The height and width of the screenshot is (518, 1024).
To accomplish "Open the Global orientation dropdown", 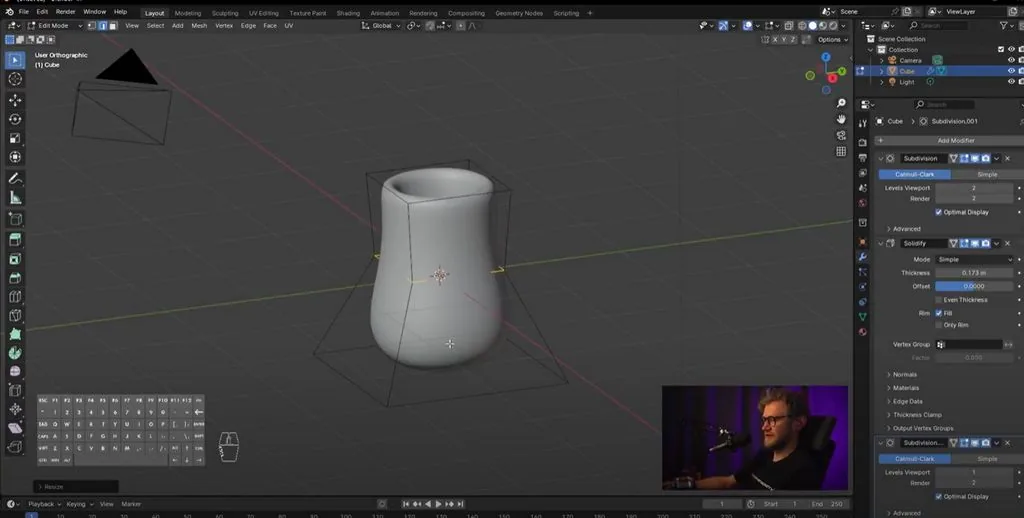I will click(x=381, y=25).
